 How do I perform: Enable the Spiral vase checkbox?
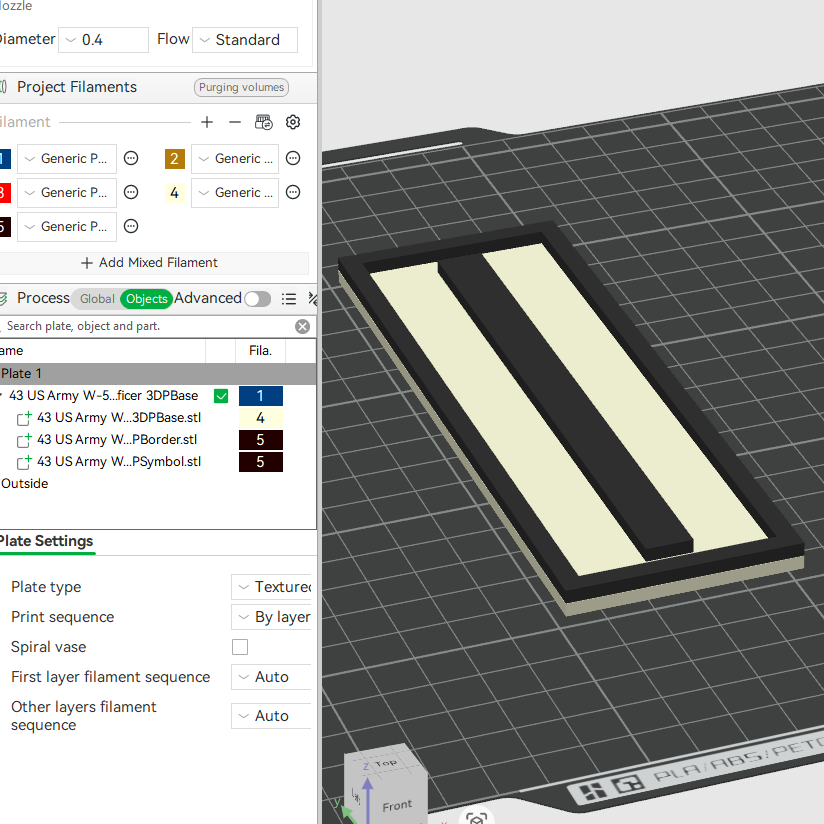[240, 647]
